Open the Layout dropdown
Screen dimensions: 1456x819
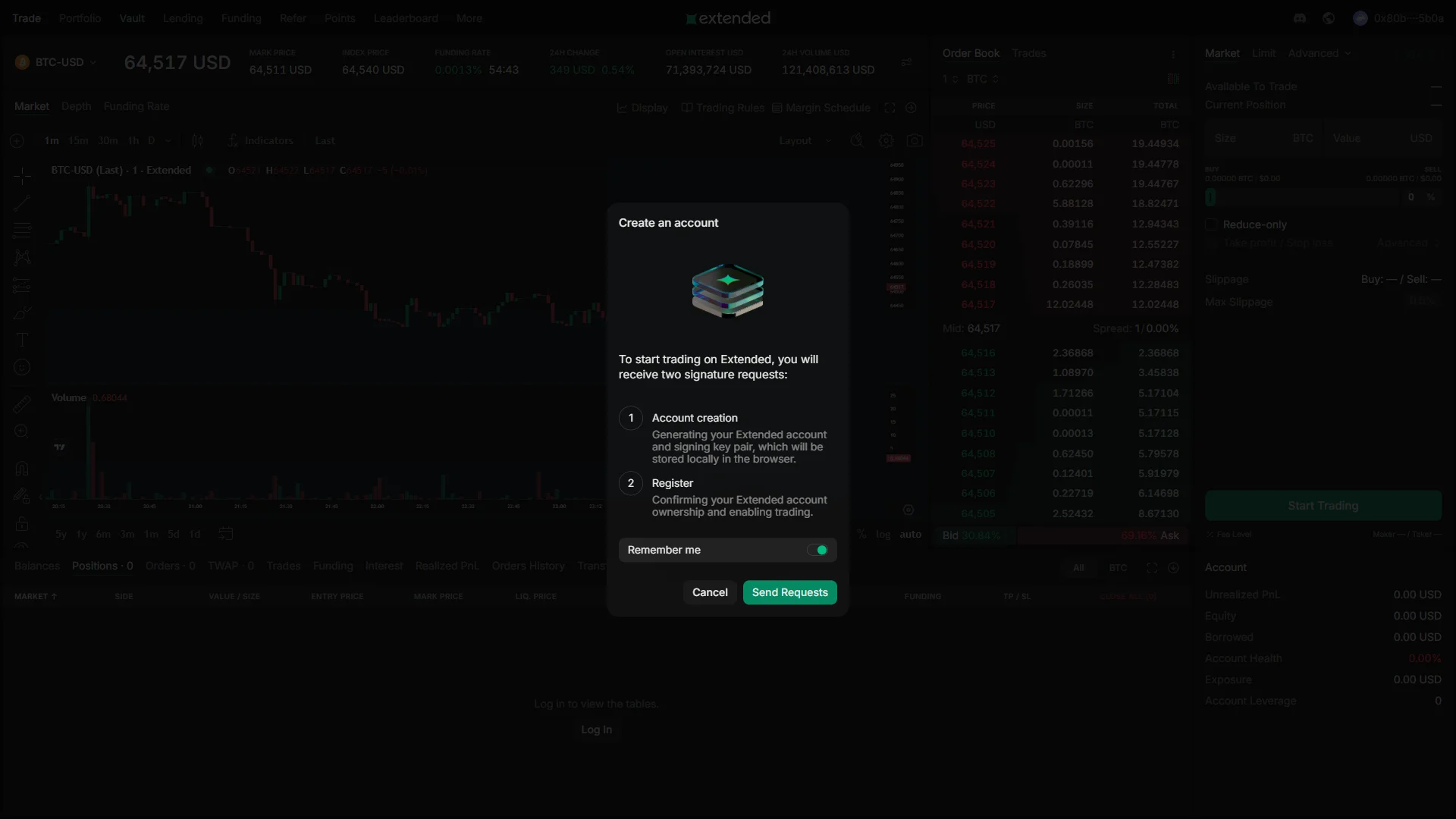coord(805,141)
